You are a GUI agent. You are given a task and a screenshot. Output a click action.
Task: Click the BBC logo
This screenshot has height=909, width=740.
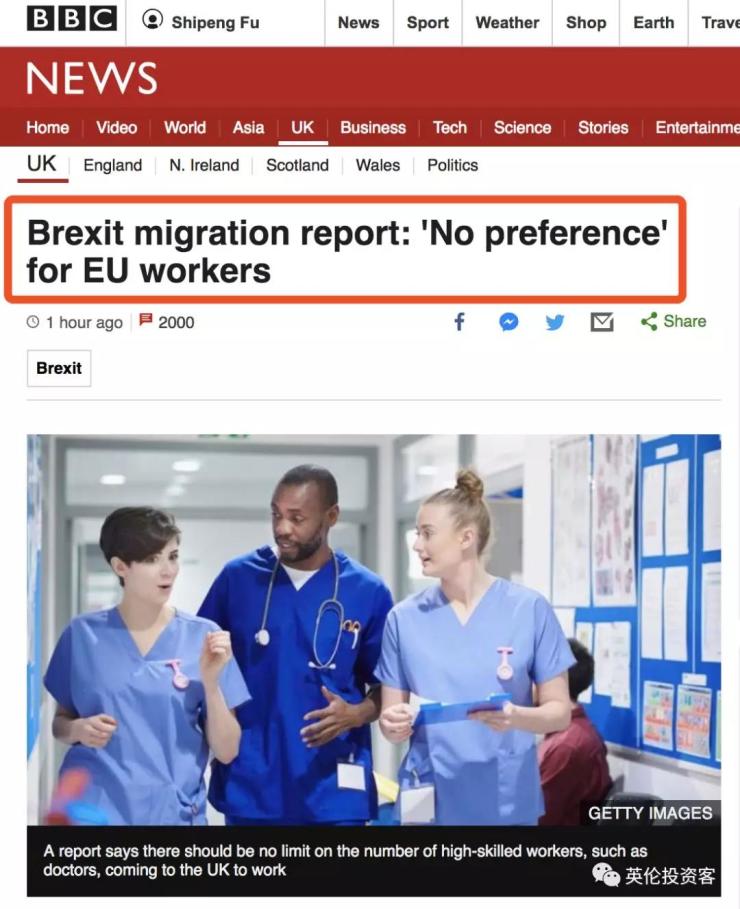pos(72,19)
